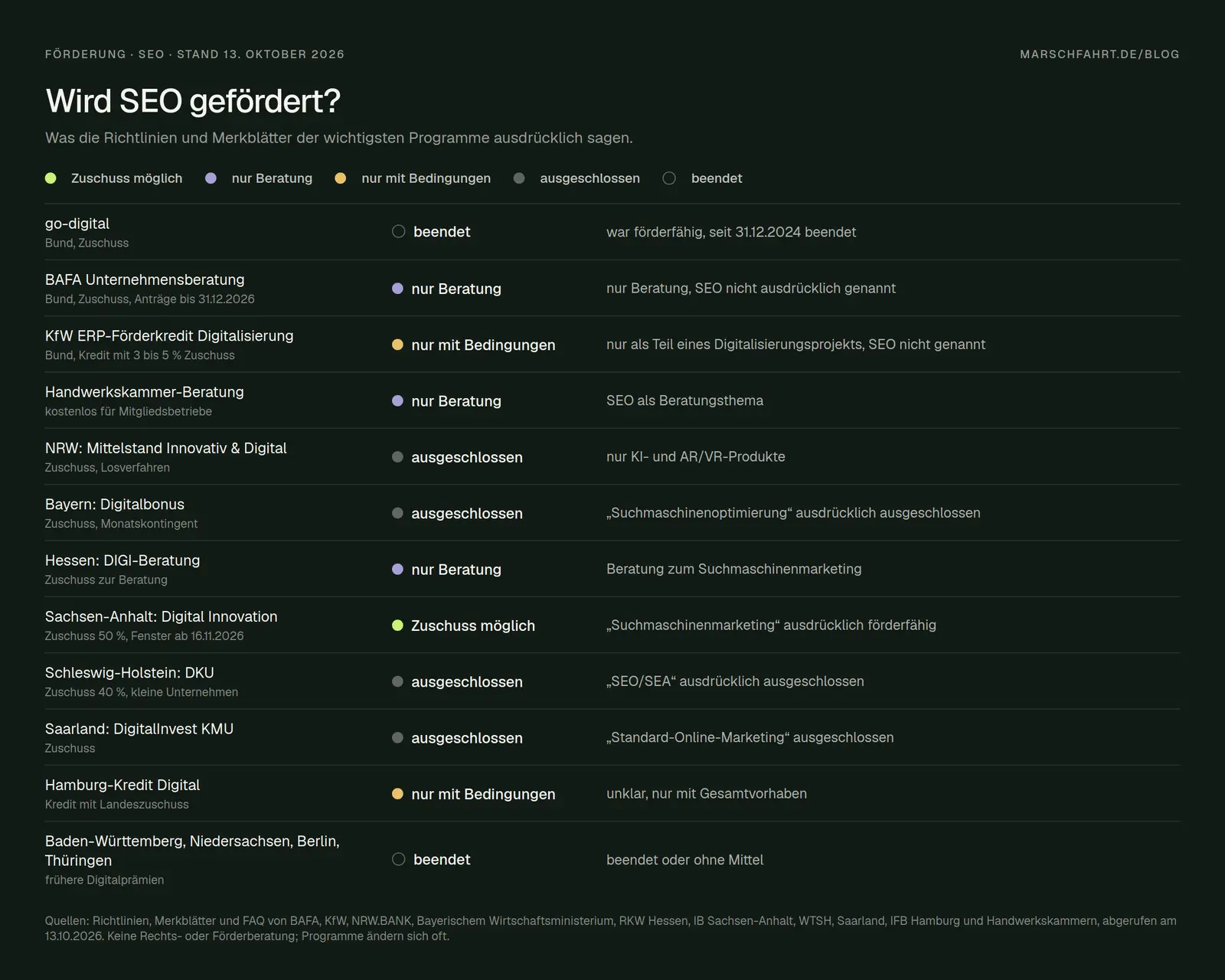Click Hessen: DIGI-Beratung program name
1225x980 pixels.
pos(122,560)
